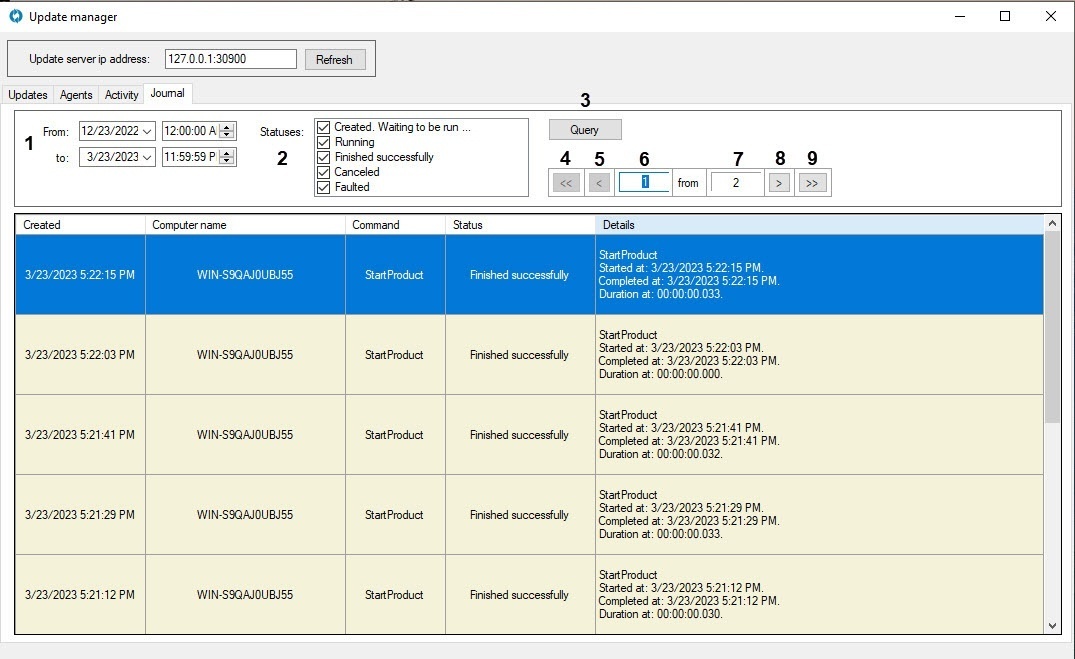The height and width of the screenshot is (659, 1075).
Task: Select the Activity tab
Action: click(x=121, y=95)
